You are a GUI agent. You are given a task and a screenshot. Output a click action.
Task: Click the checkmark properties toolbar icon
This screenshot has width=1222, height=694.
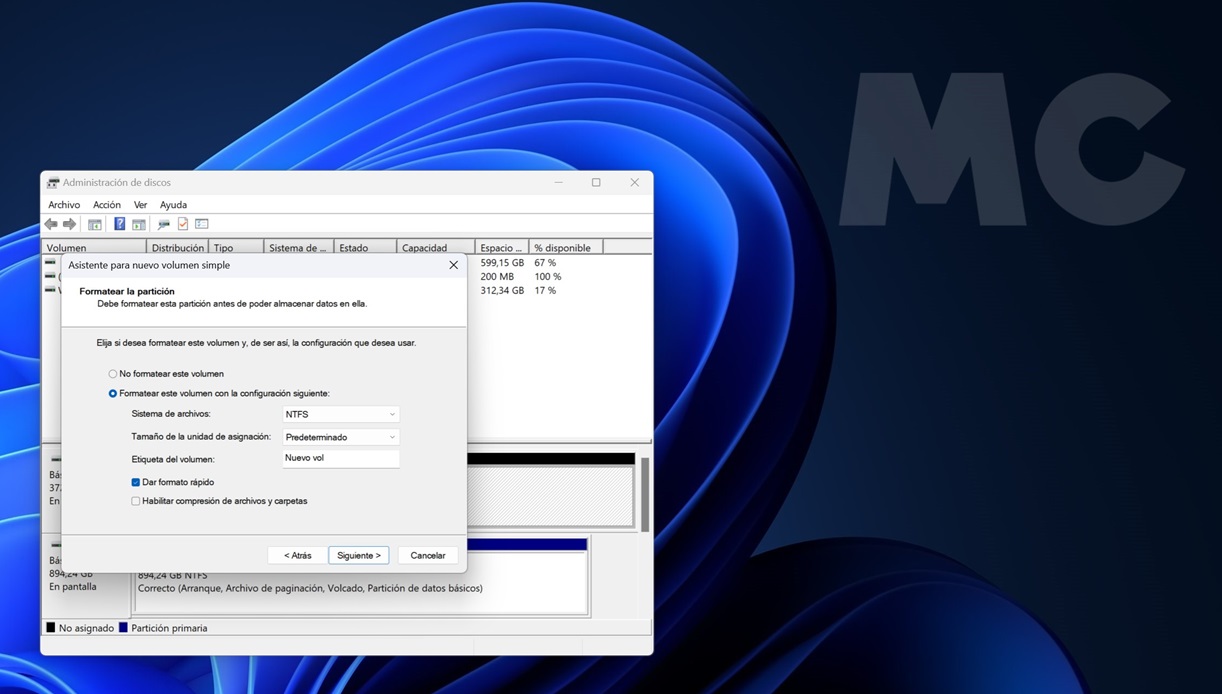(183, 224)
